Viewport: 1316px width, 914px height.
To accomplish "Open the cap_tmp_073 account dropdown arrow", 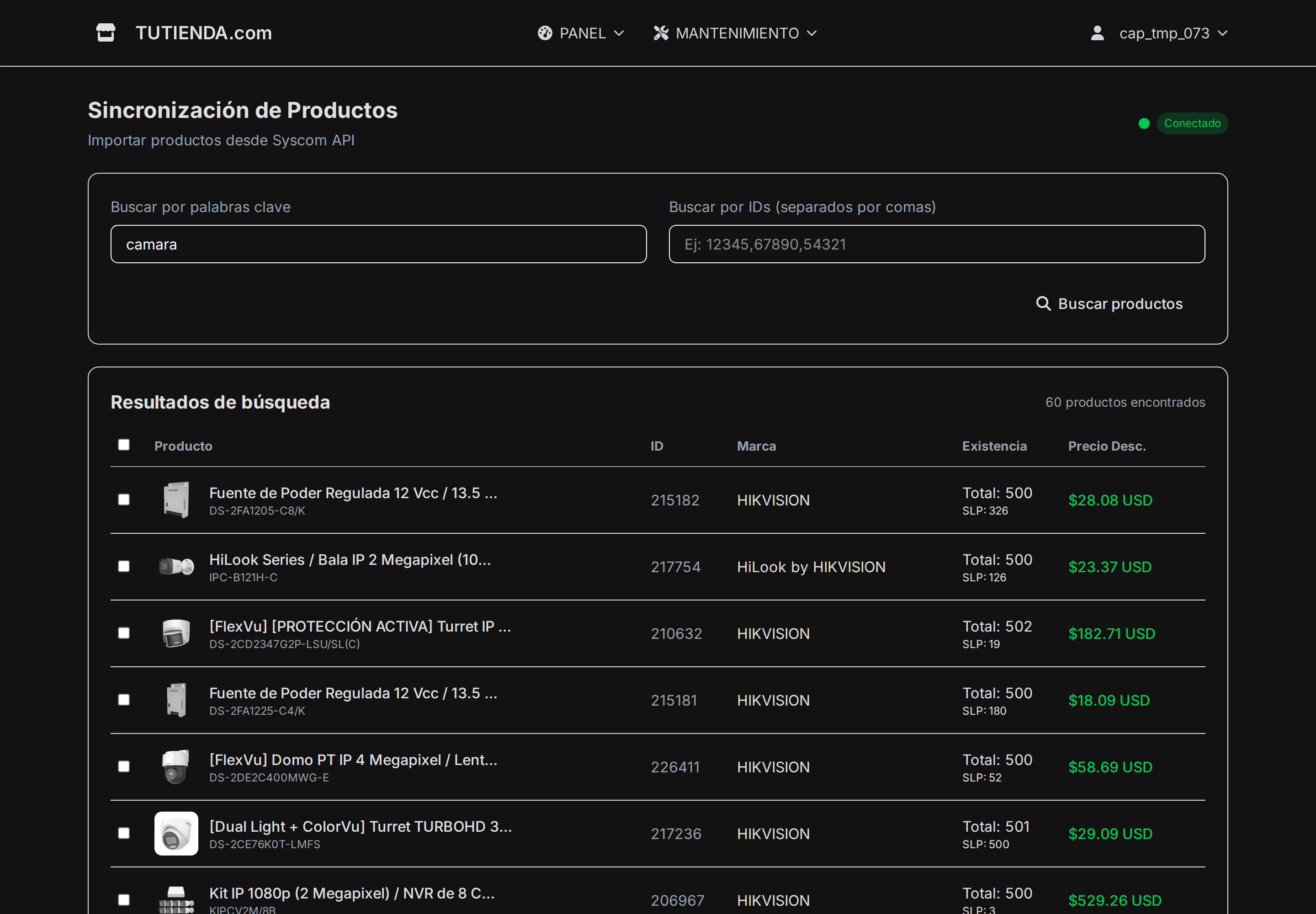I will tap(1222, 33).
